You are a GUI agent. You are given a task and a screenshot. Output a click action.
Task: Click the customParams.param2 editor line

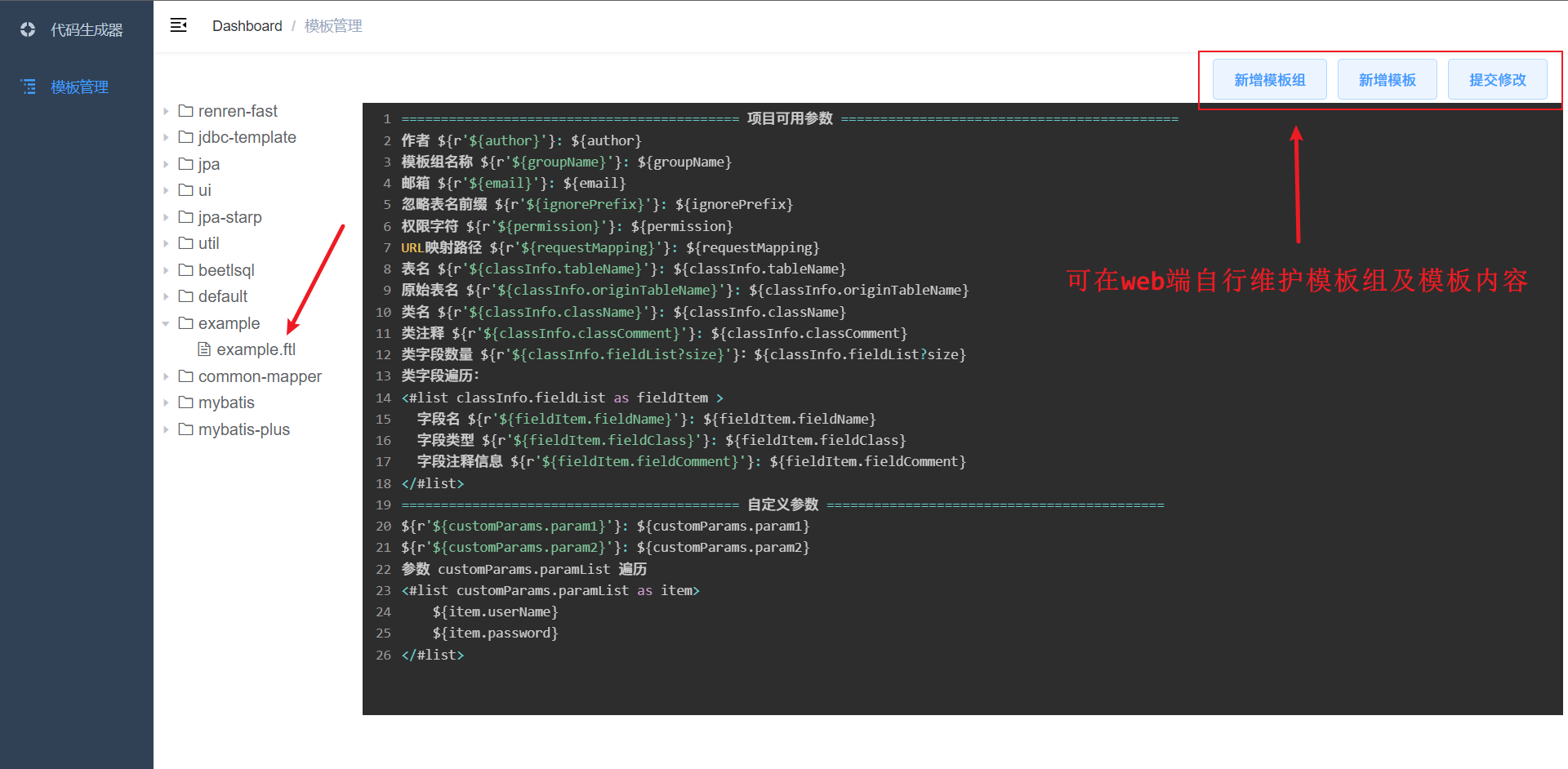coord(605,547)
